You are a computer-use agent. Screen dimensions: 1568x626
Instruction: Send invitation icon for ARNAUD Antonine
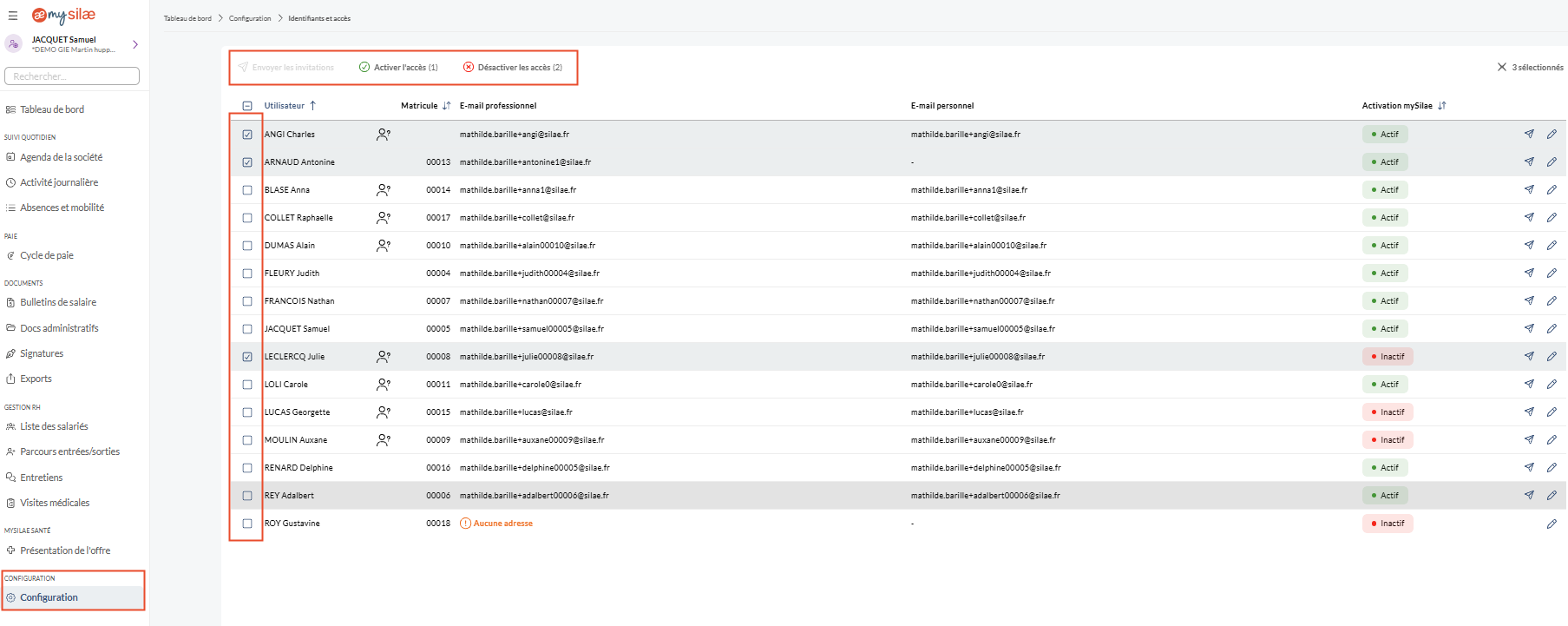[1529, 161]
